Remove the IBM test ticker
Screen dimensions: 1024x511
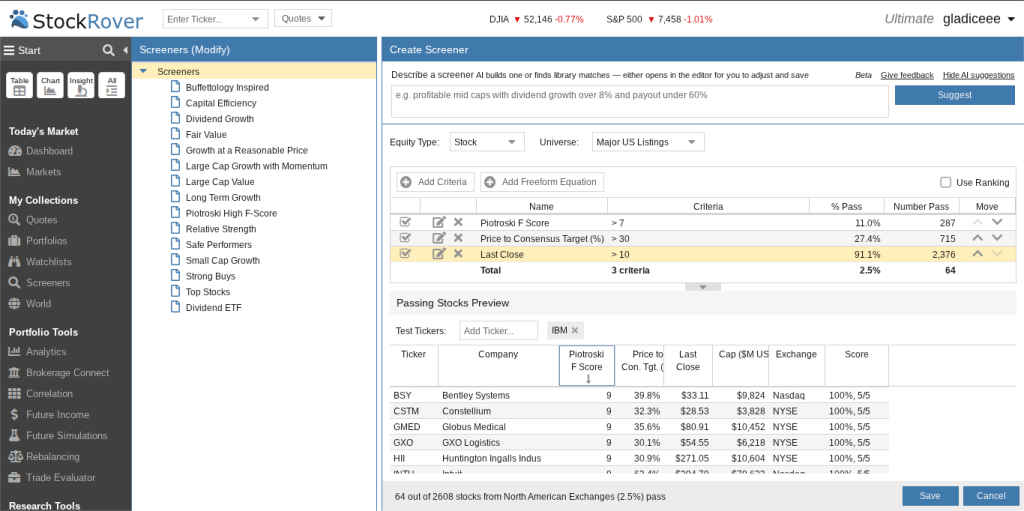pyautogui.click(x=575, y=331)
